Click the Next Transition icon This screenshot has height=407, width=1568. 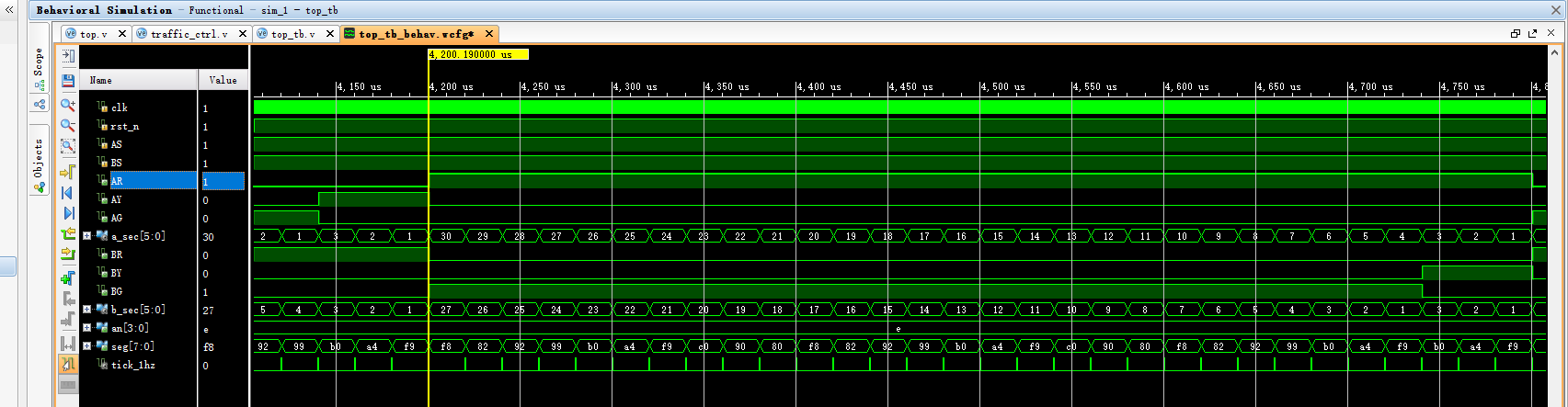click(x=68, y=254)
